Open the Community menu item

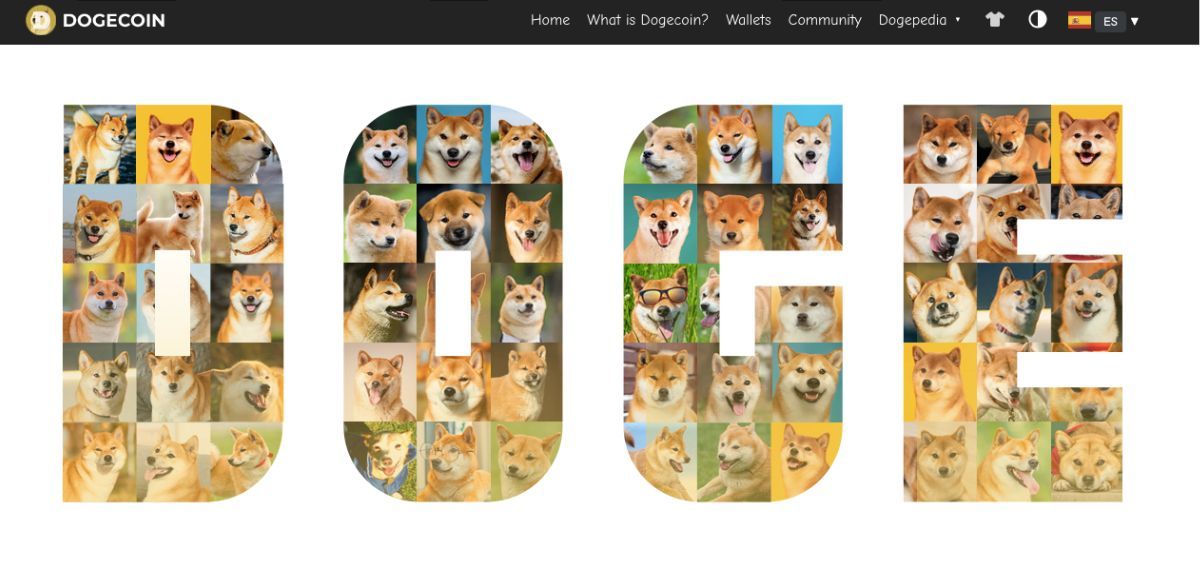pos(824,20)
